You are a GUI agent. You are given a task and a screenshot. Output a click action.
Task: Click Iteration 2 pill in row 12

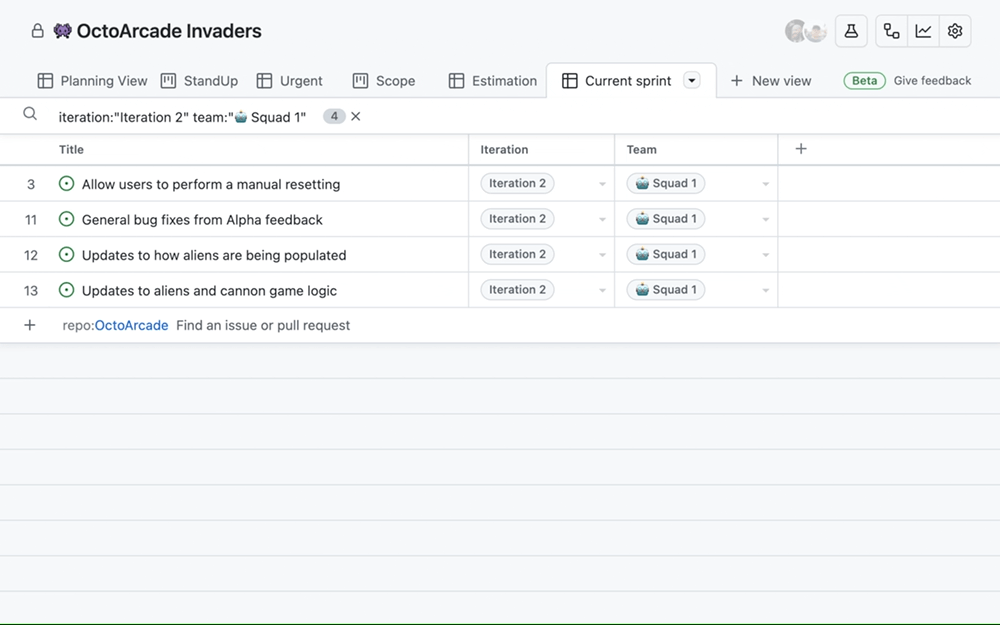click(x=517, y=254)
